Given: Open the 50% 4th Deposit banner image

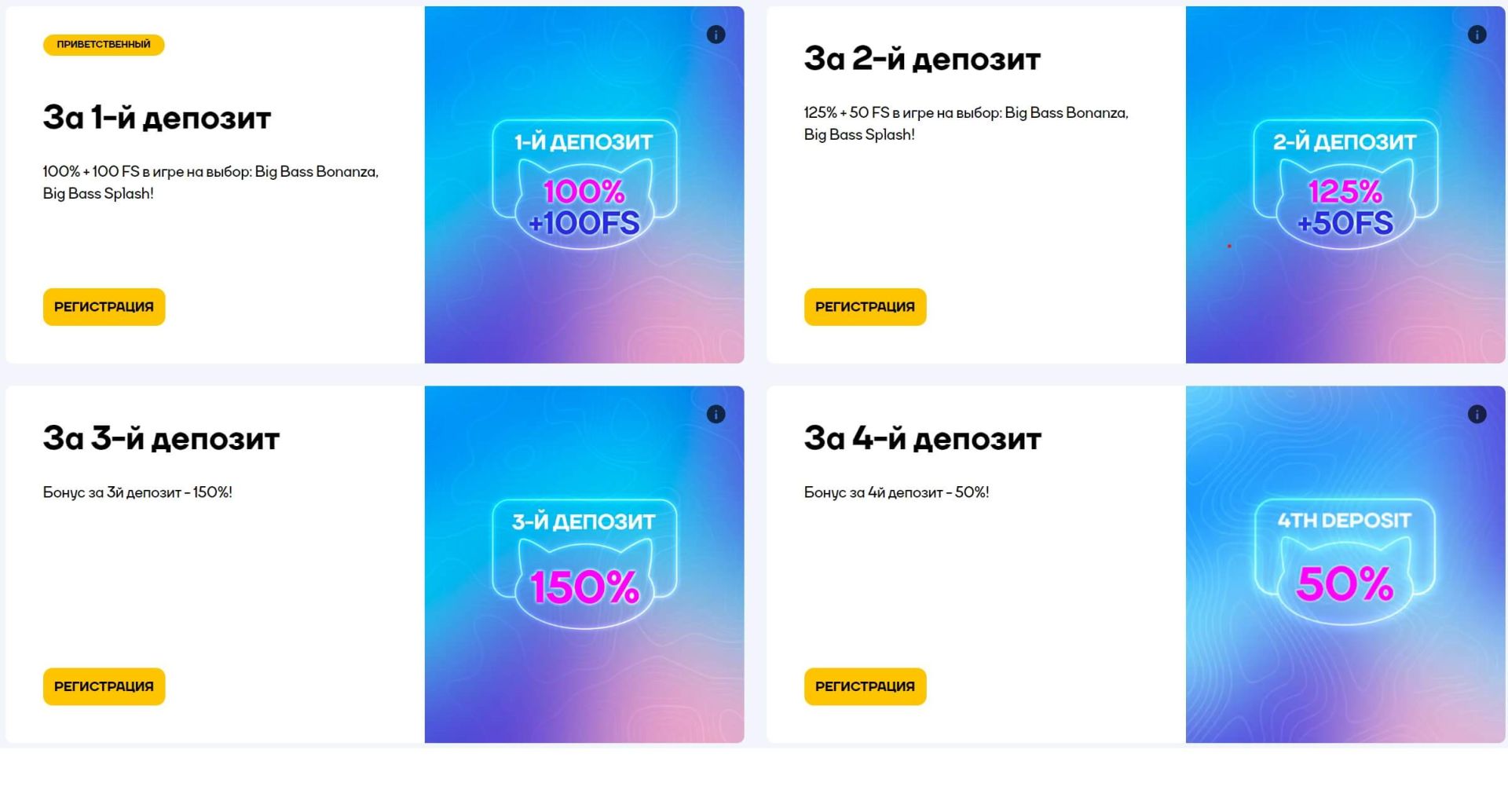Looking at the screenshot, I should pyautogui.click(x=1345, y=565).
